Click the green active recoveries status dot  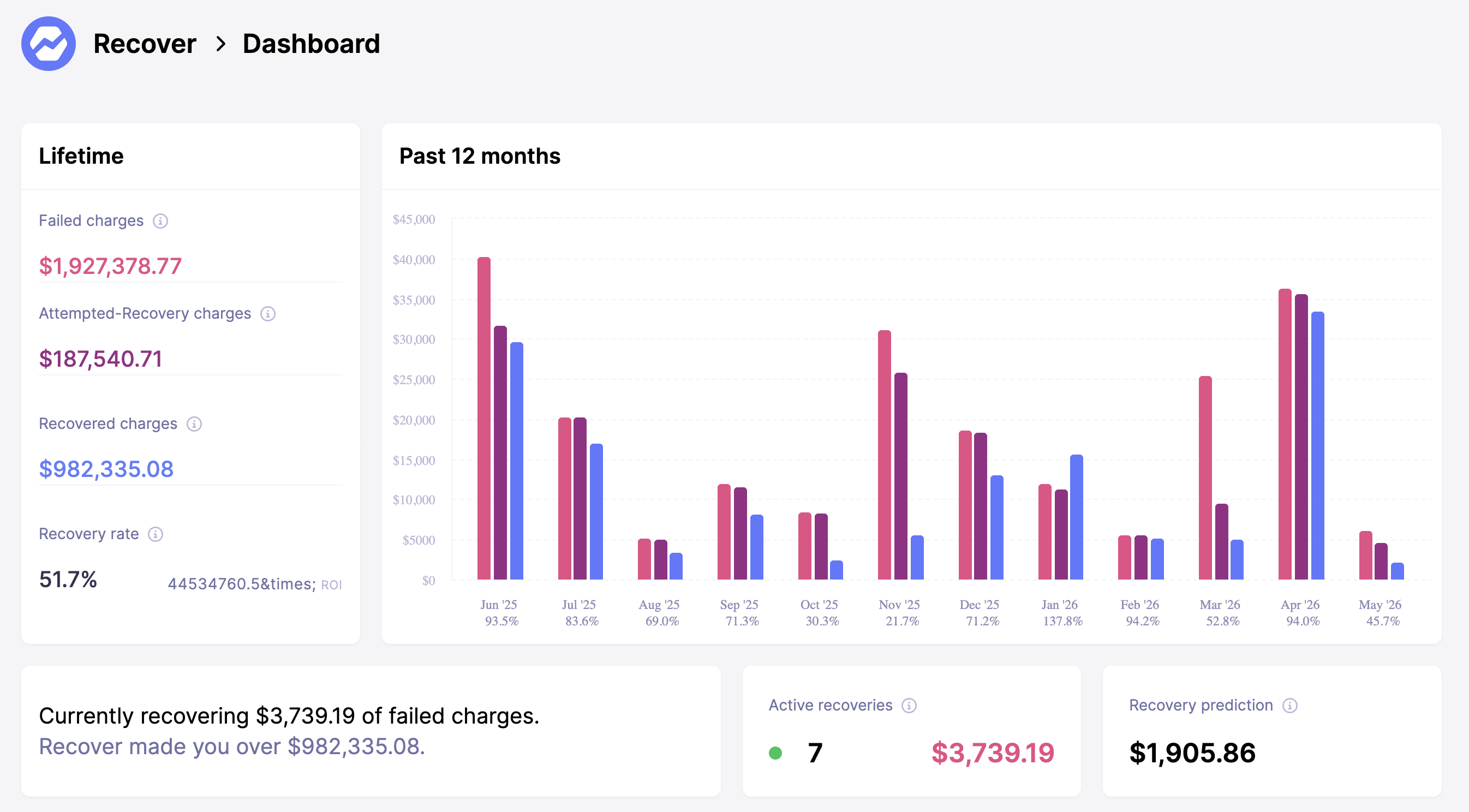pyautogui.click(x=775, y=753)
